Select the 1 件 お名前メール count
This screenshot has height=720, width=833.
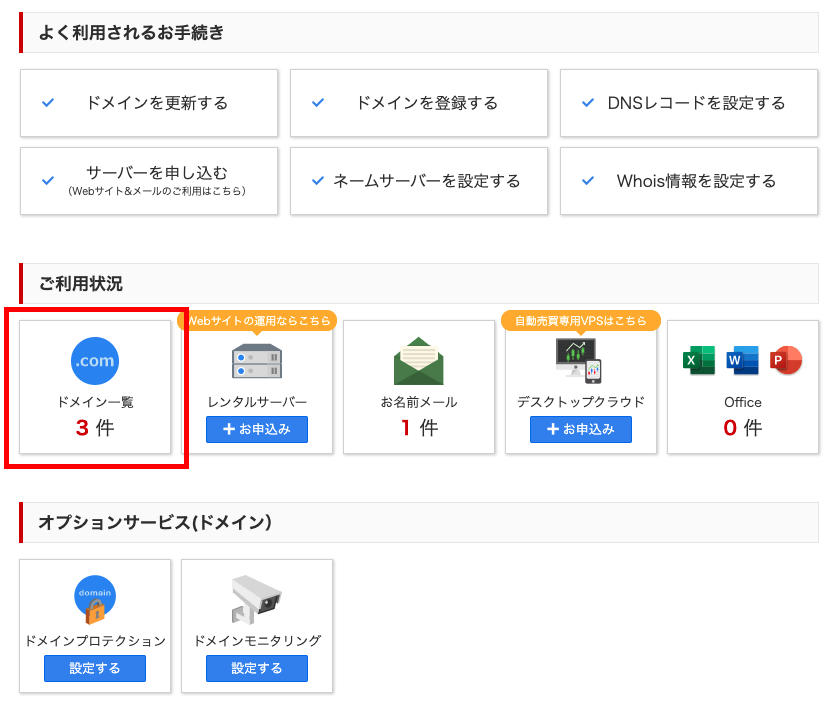click(x=419, y=428)
